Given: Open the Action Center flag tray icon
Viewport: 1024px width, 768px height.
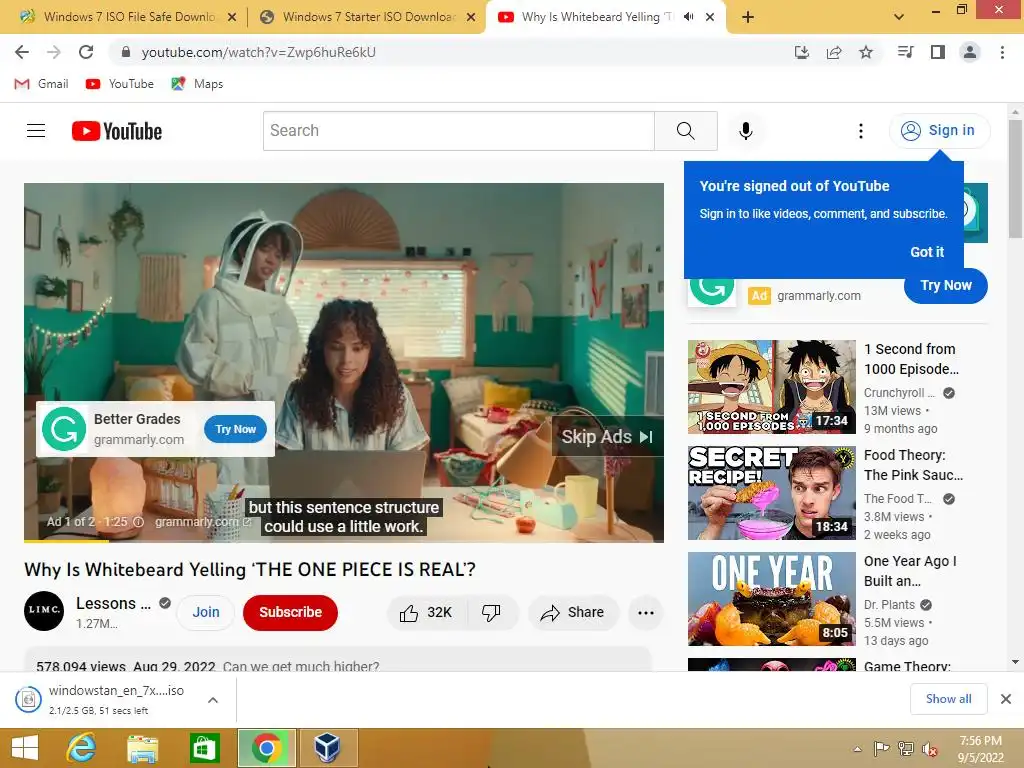Looking at the screenshot, I should pos(881,749).
